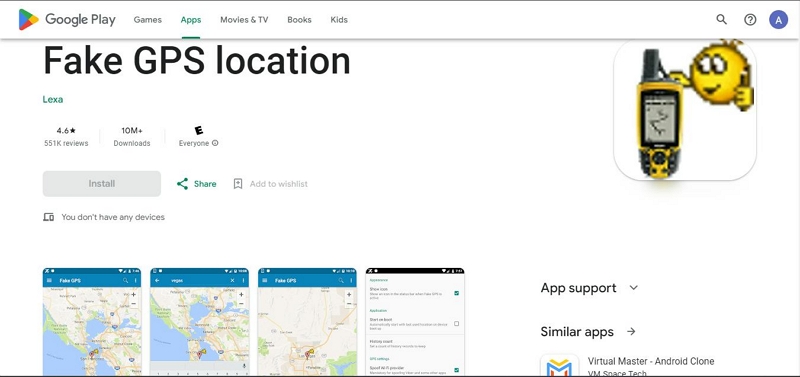Open the search magnifier icon
The width and height of the screenshot is (800, 377).
pyautogui.click(x=721, y=19)
